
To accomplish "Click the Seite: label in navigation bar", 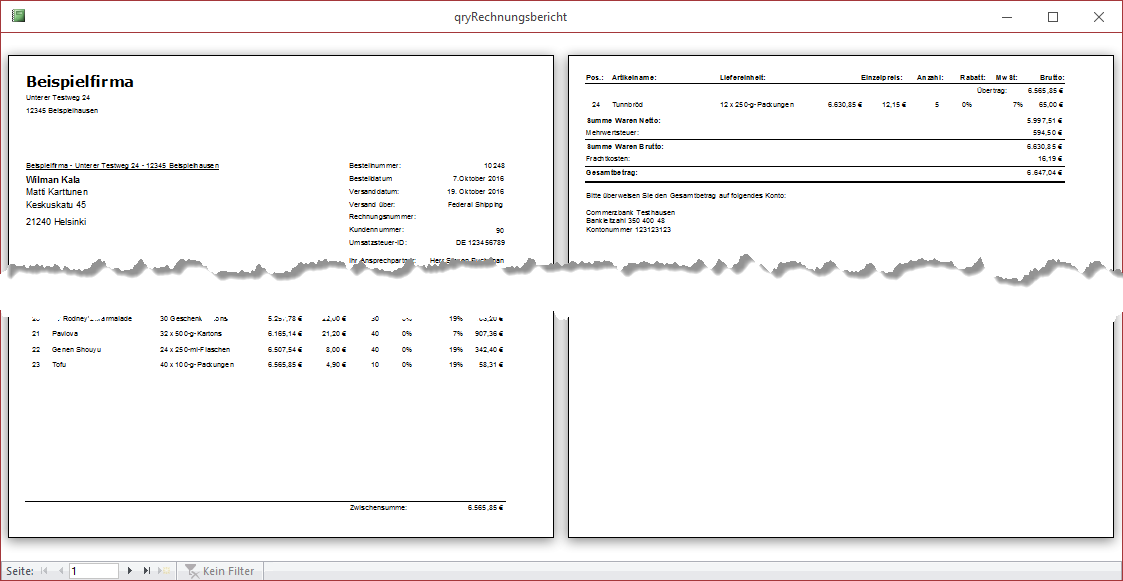I will (x=19, y=571).
